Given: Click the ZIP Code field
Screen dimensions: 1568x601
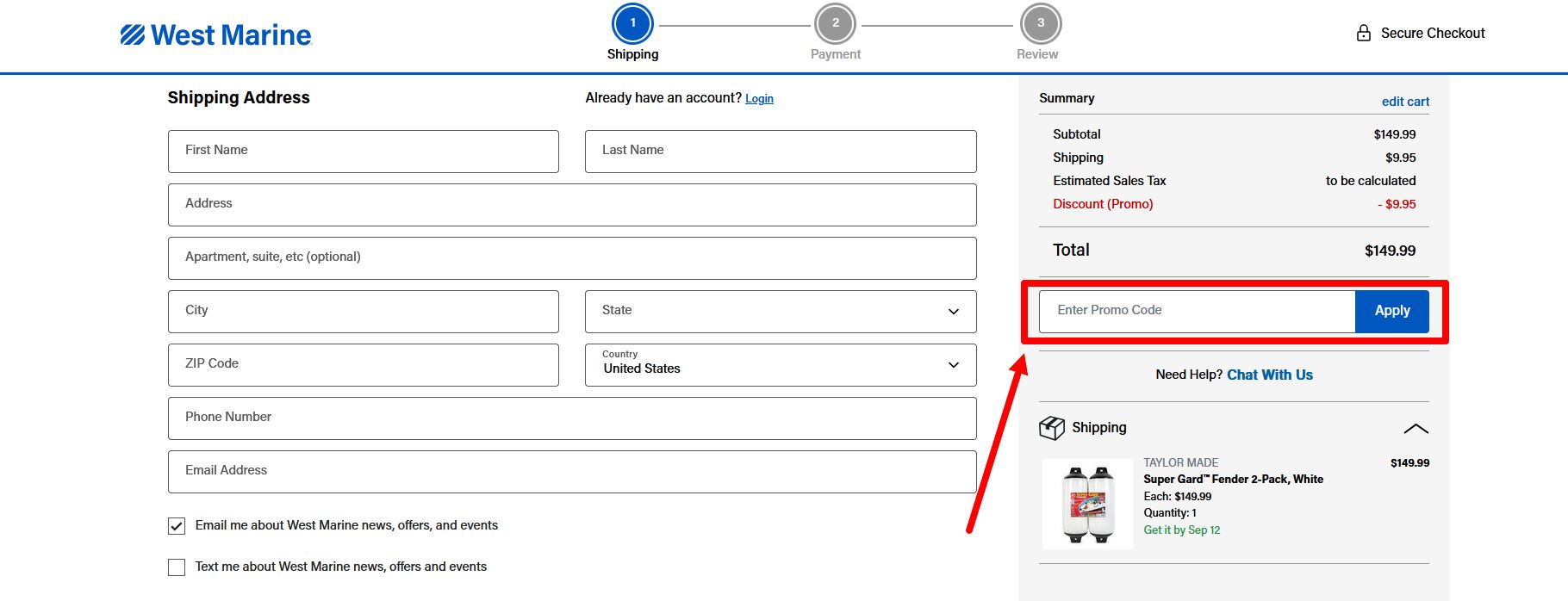Looking at the screenshot, I should [364, 365].
